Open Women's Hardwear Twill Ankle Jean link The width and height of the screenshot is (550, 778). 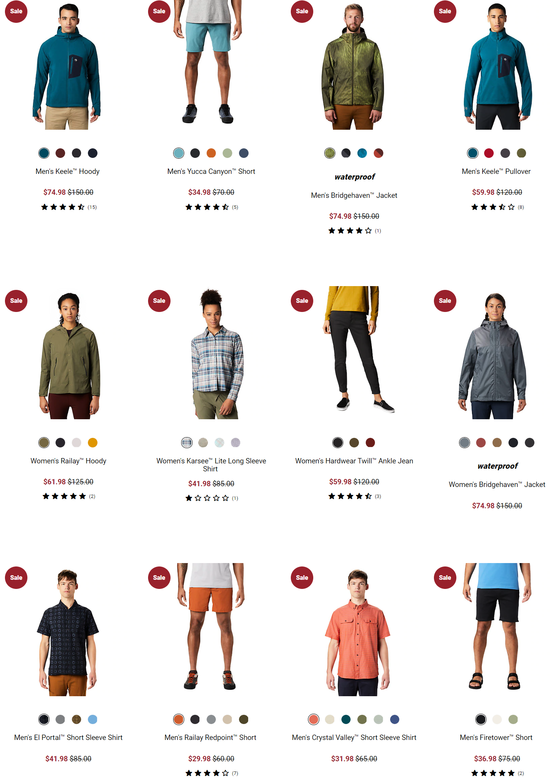(x=354, y=461)
